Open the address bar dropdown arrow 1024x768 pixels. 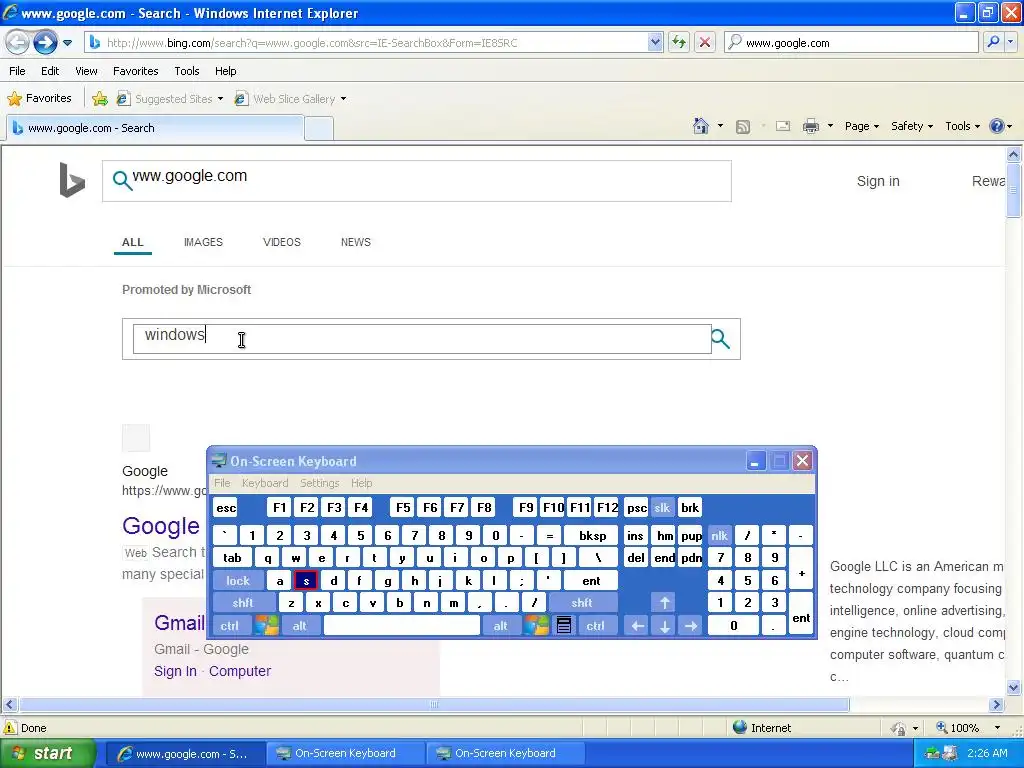pos(655,42)
